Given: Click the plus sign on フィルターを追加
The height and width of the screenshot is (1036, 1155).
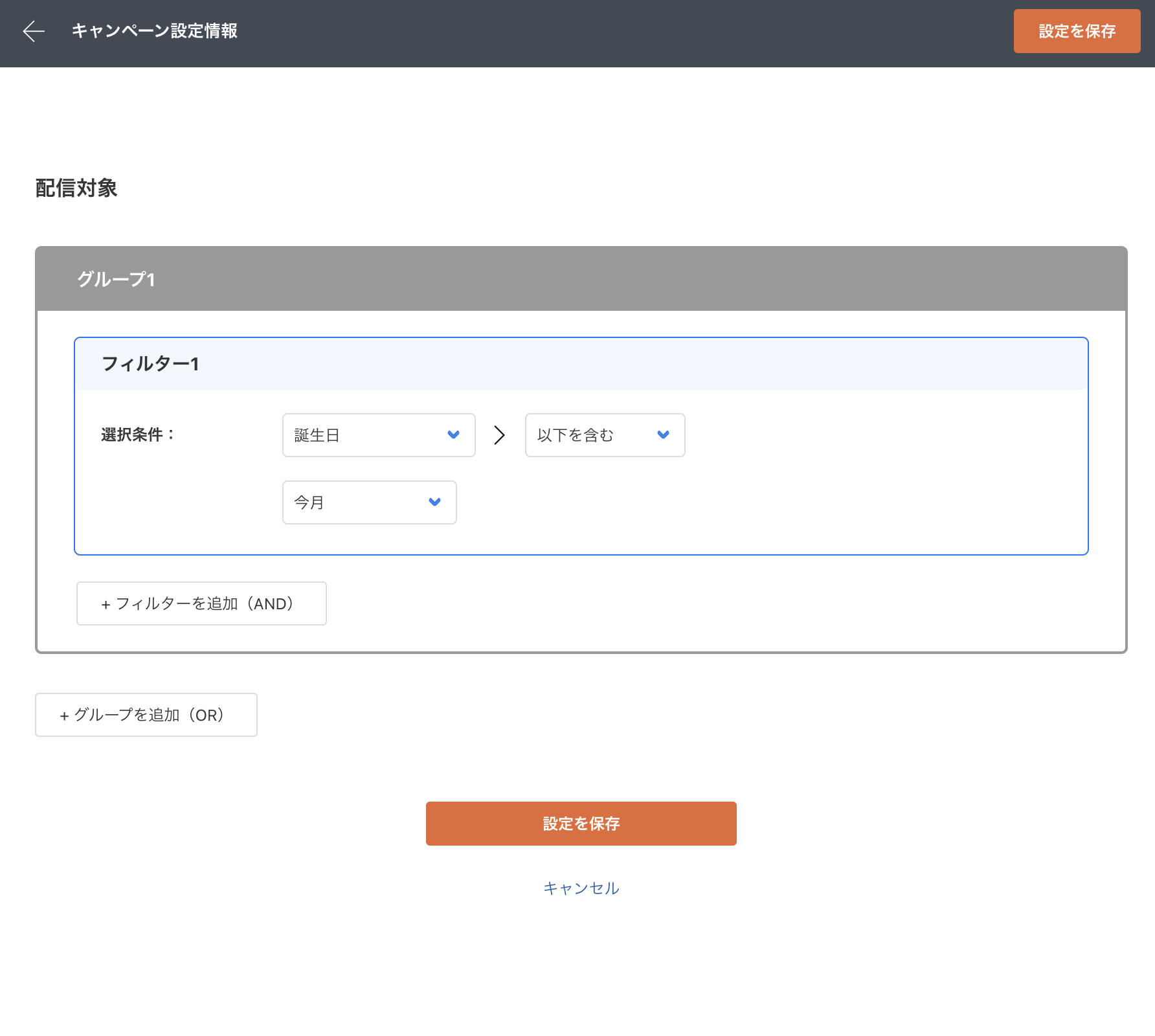Looking at the screenshot, I should (x=106, y=604).
